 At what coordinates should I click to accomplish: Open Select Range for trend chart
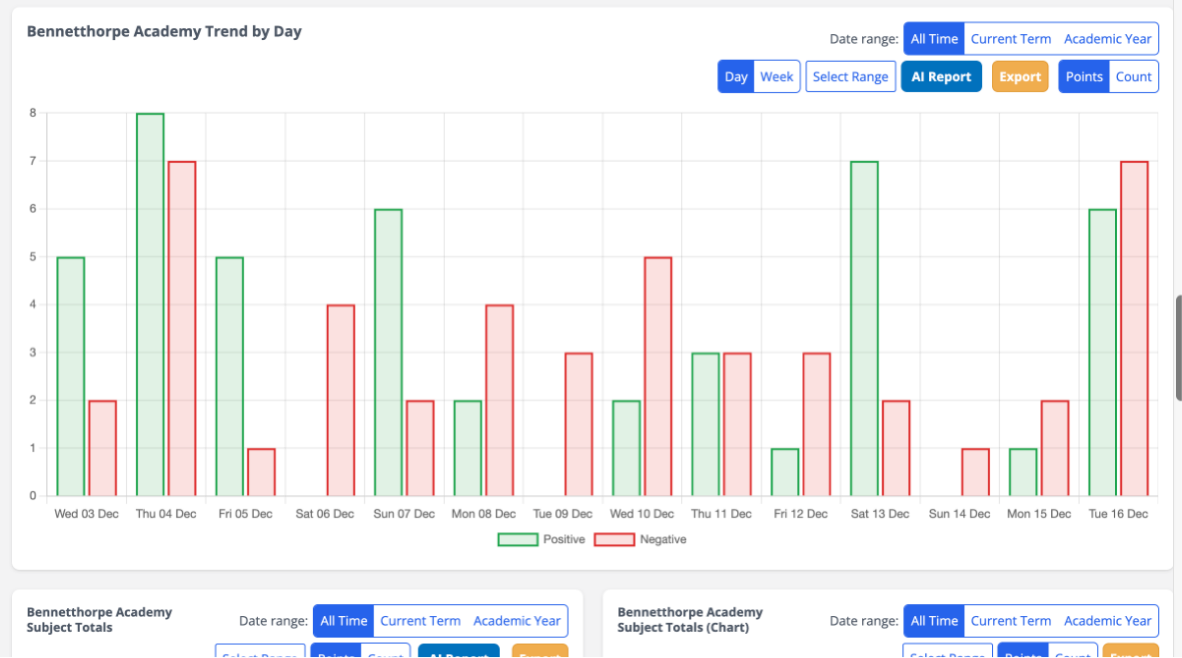click(850, 77)
